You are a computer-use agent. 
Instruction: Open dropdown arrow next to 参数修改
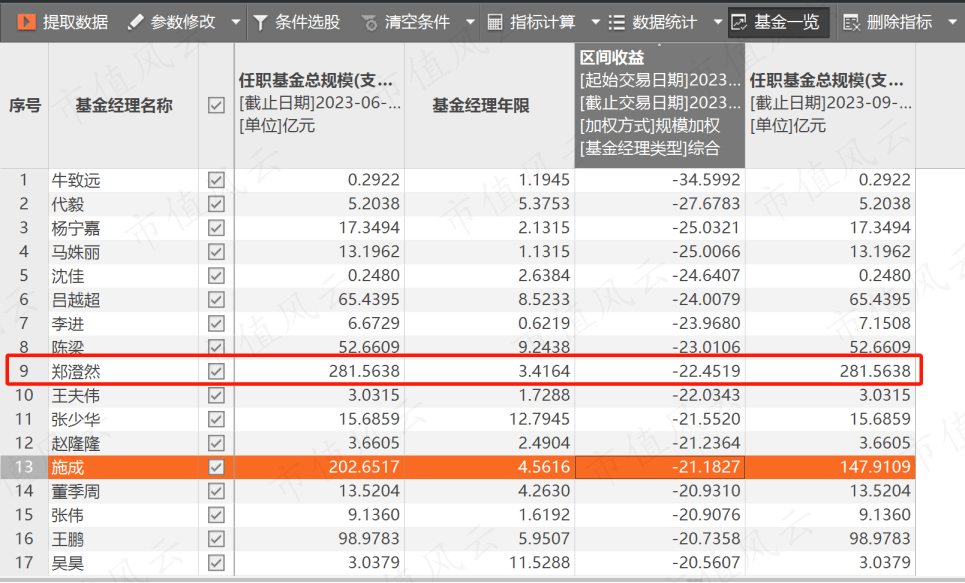point(236,21)
